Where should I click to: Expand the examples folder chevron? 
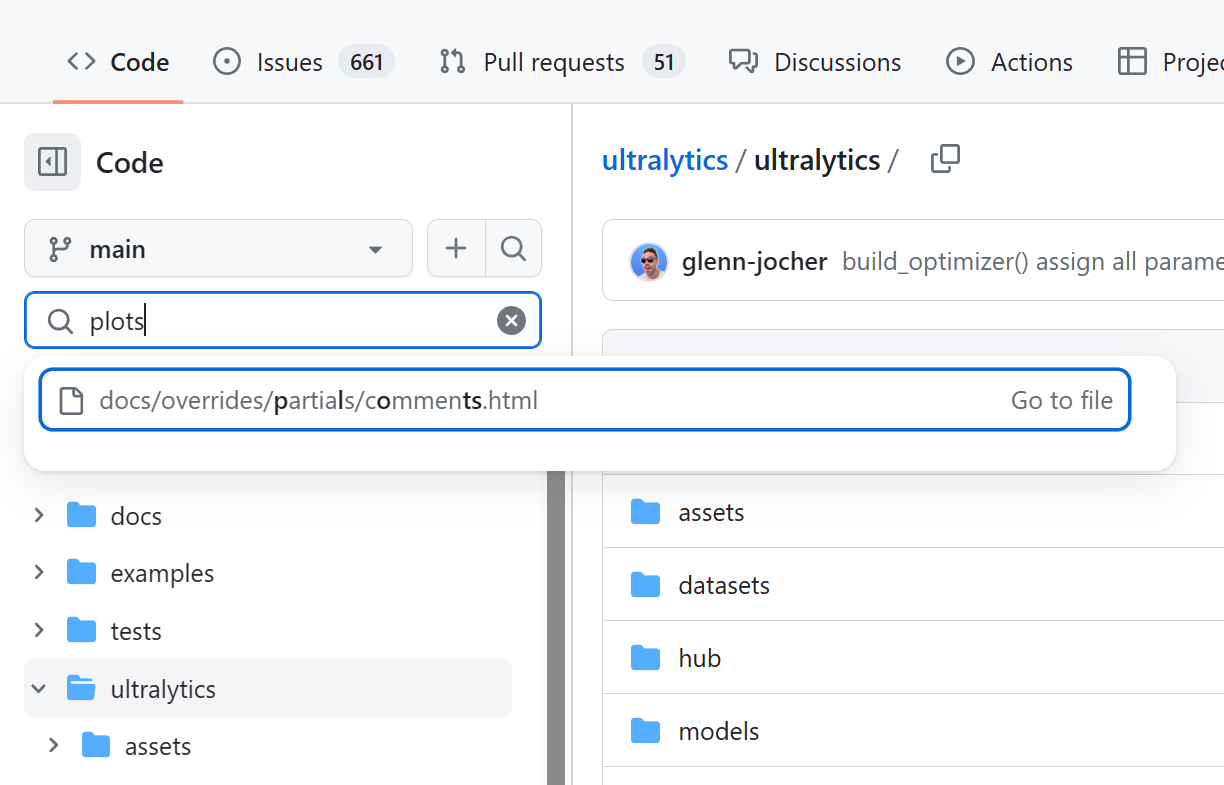point(39,573)
